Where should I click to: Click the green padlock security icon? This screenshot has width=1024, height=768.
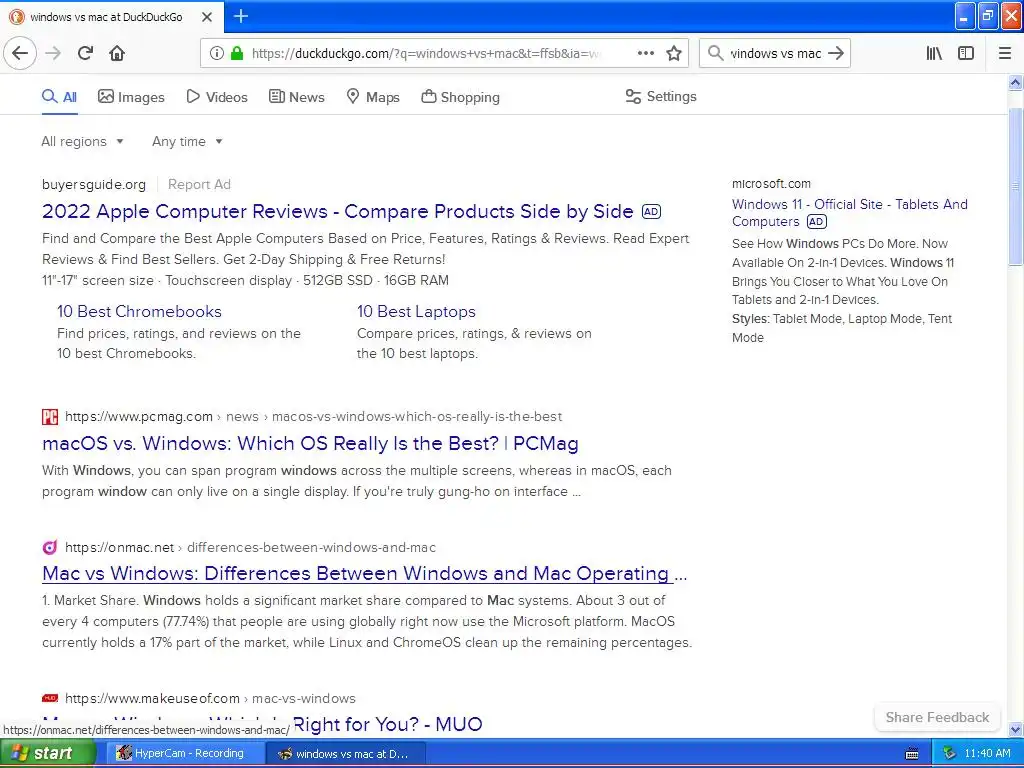pyautogui.click(x=237, y=53)
